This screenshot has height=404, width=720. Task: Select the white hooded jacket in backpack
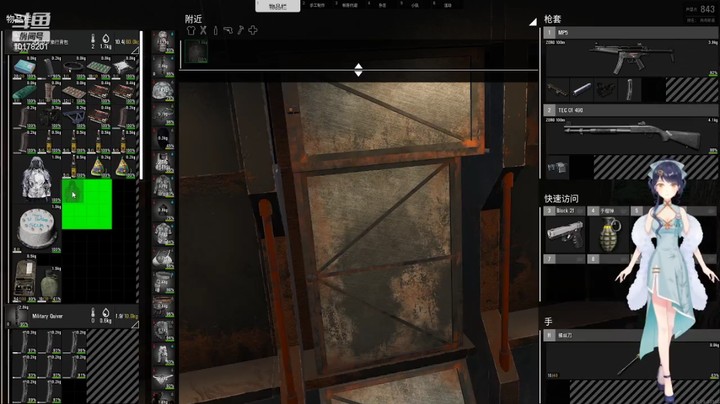(x=37, y=179)
